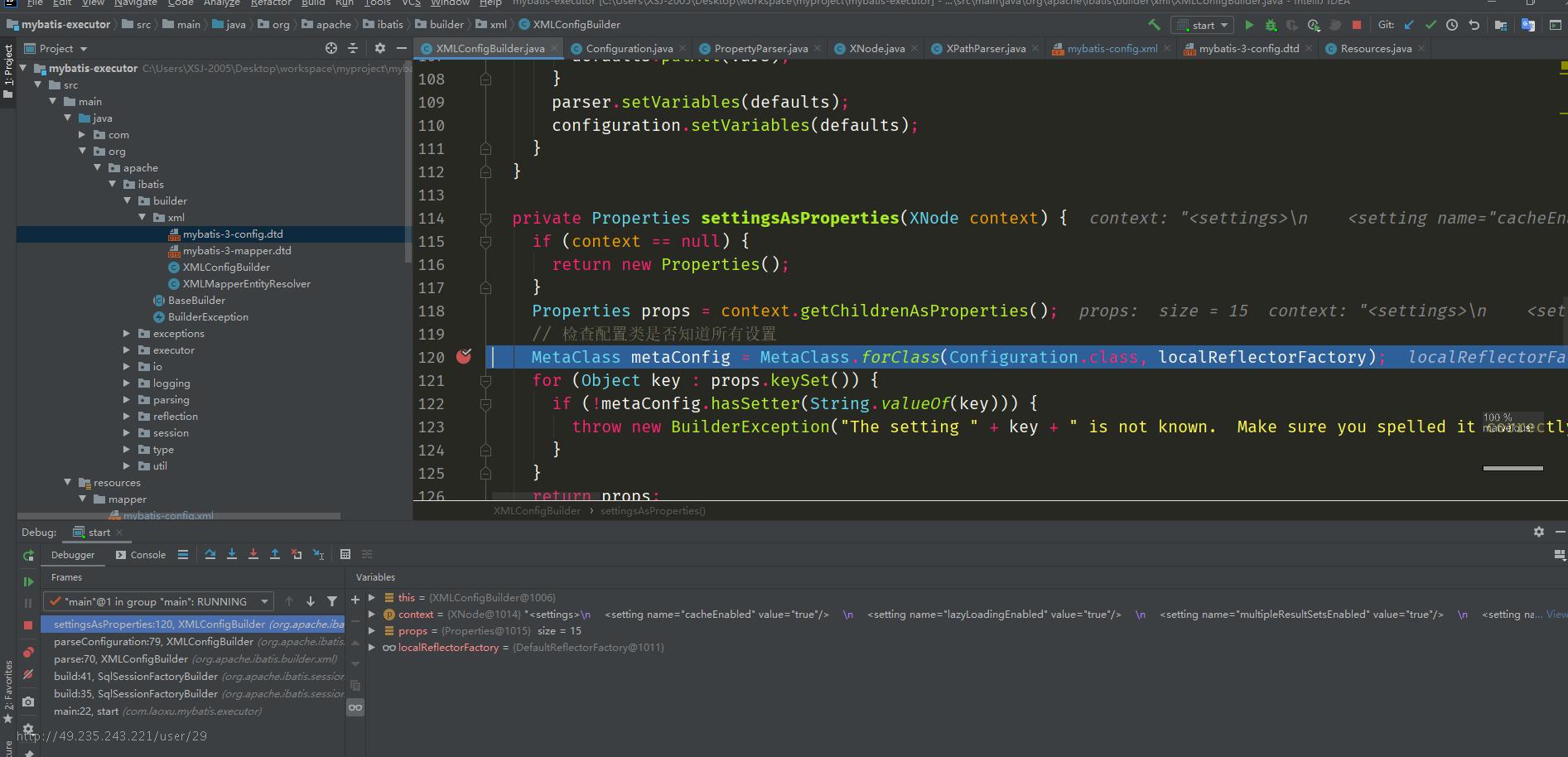Expand the com package in the project tree
The width and height of the screenshot is (1568, 757).
[x=83, y=134]
